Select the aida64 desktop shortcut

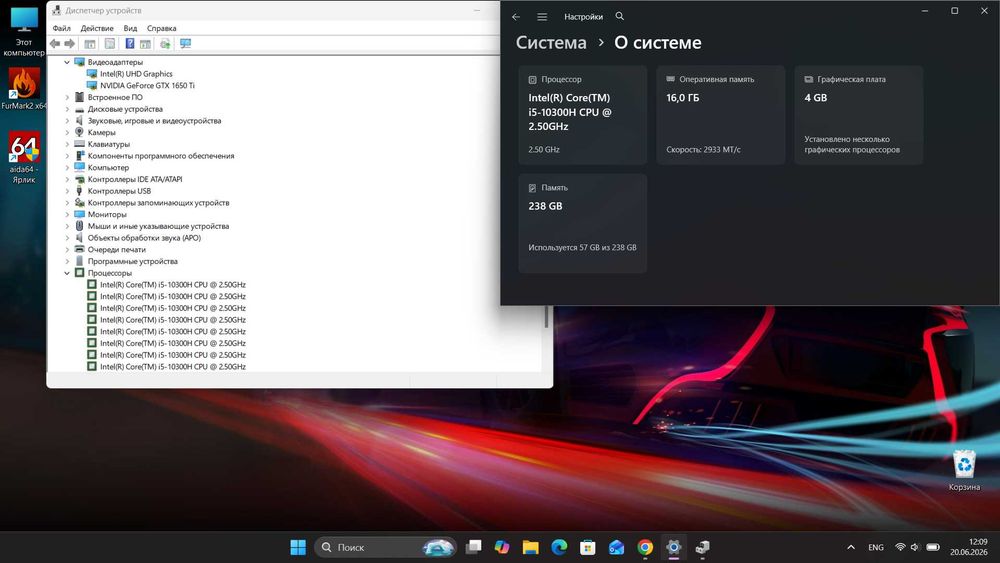24,157
